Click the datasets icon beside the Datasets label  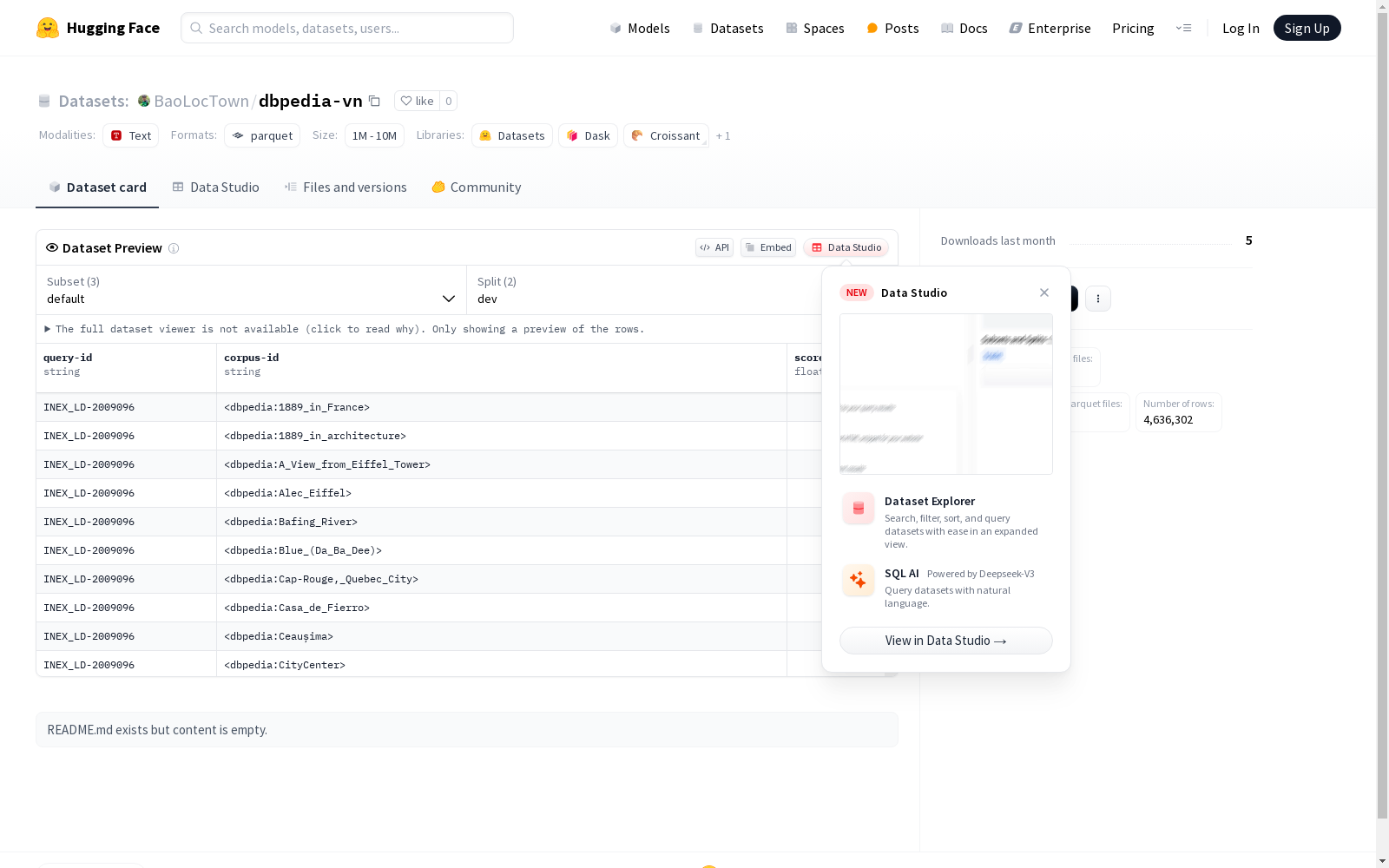[x=44, y=101]
